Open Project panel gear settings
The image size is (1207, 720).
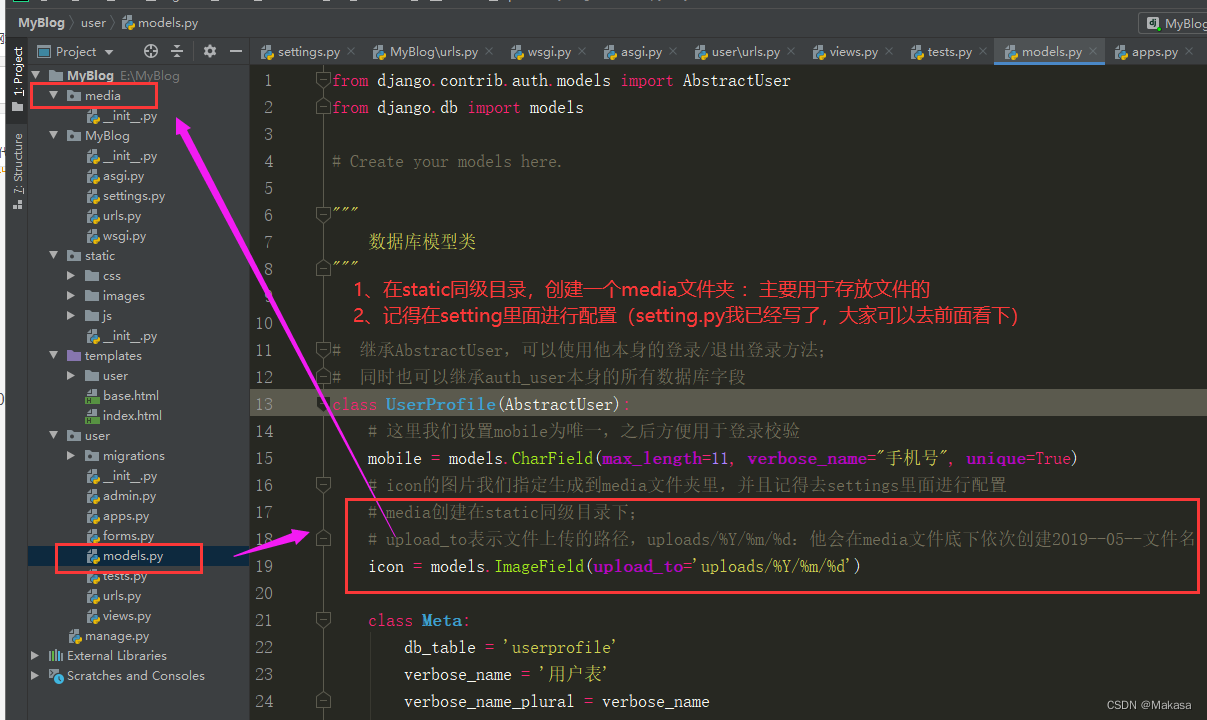pos(209,51)
